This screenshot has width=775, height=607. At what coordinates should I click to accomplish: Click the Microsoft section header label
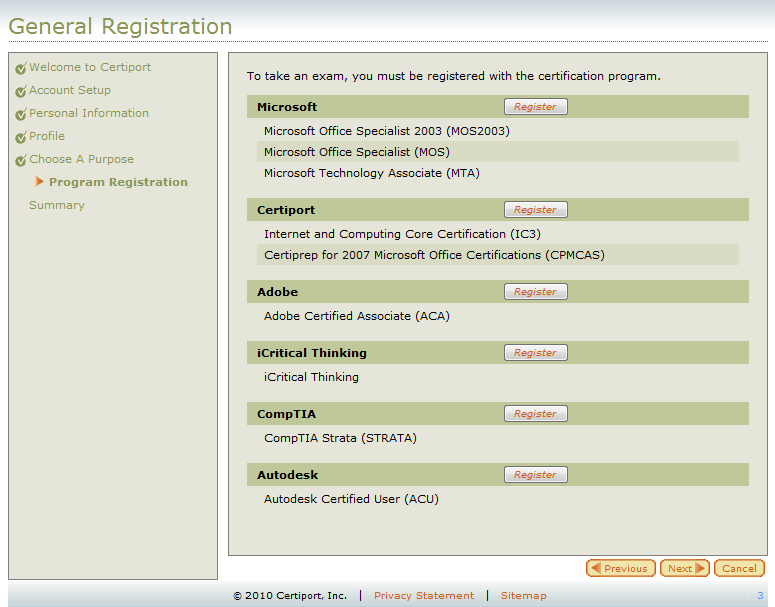287,107
